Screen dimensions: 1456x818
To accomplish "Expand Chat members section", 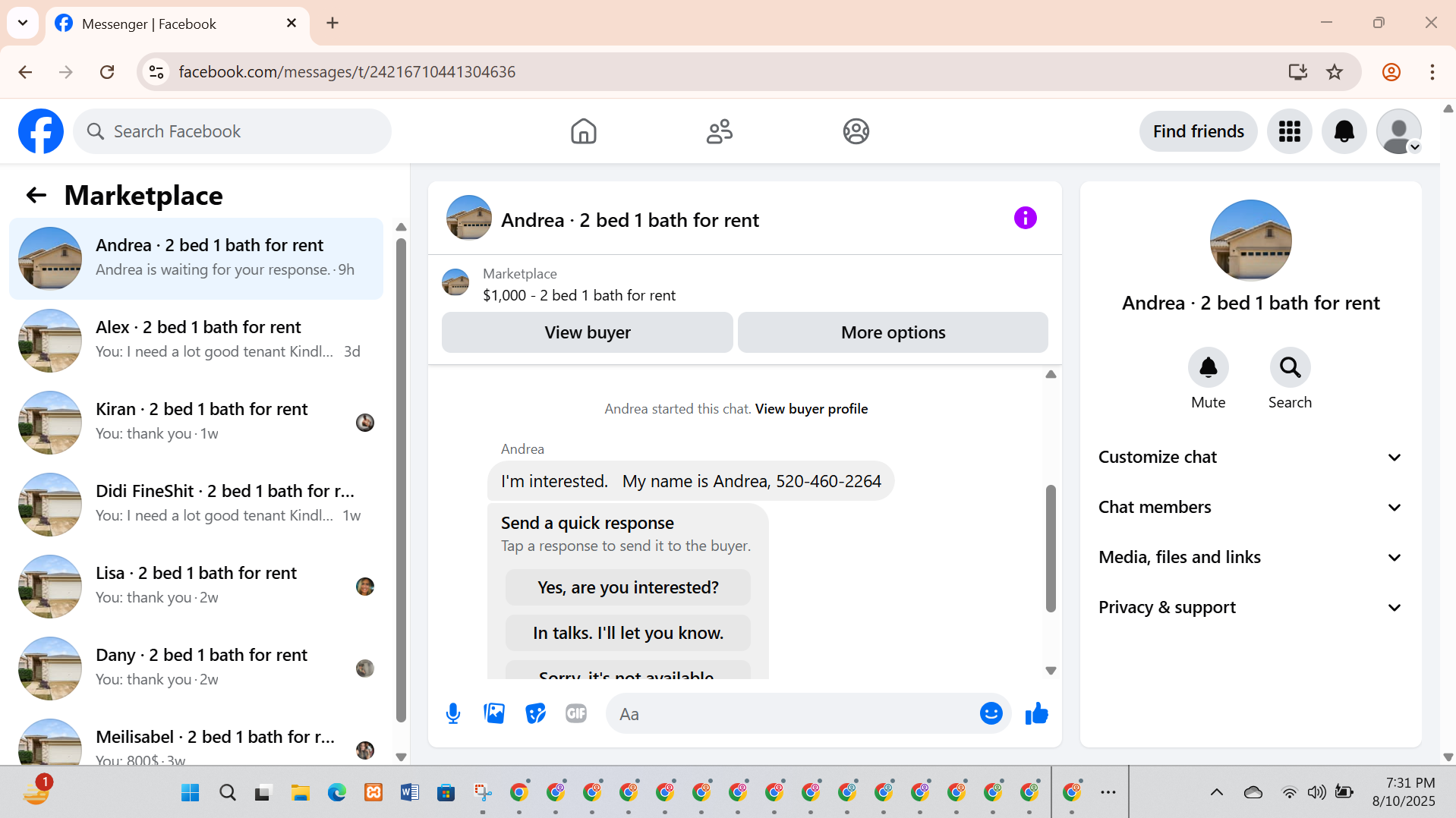I will (1250, 507).
